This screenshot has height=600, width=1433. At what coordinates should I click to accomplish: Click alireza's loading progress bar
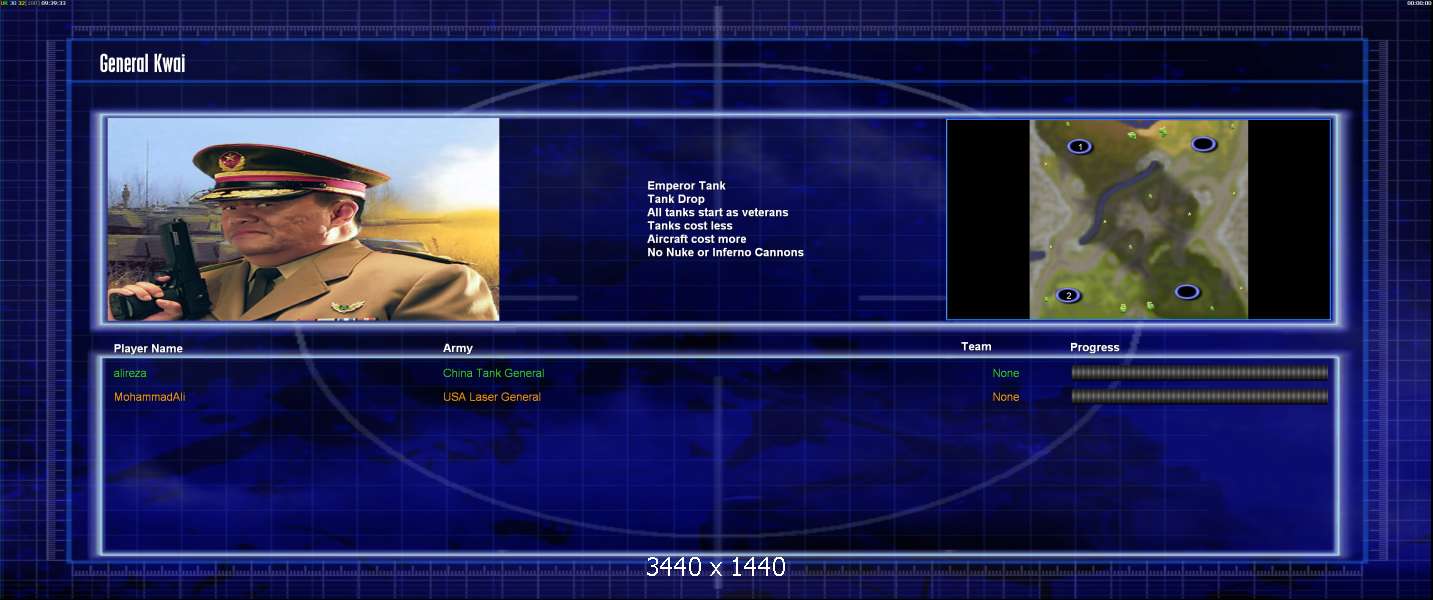(x=1200, y=372)
